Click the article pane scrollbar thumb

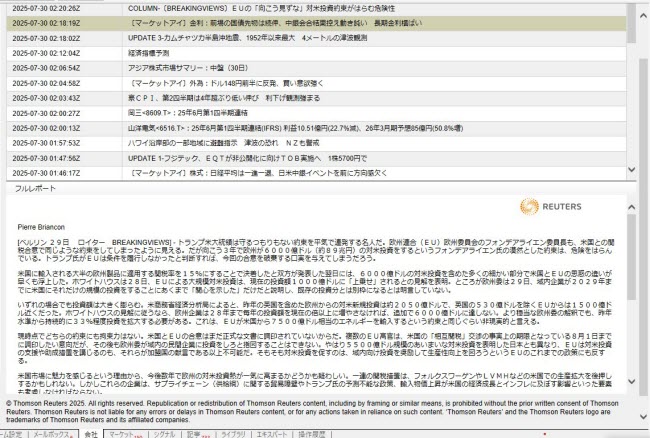pos(631,257)
